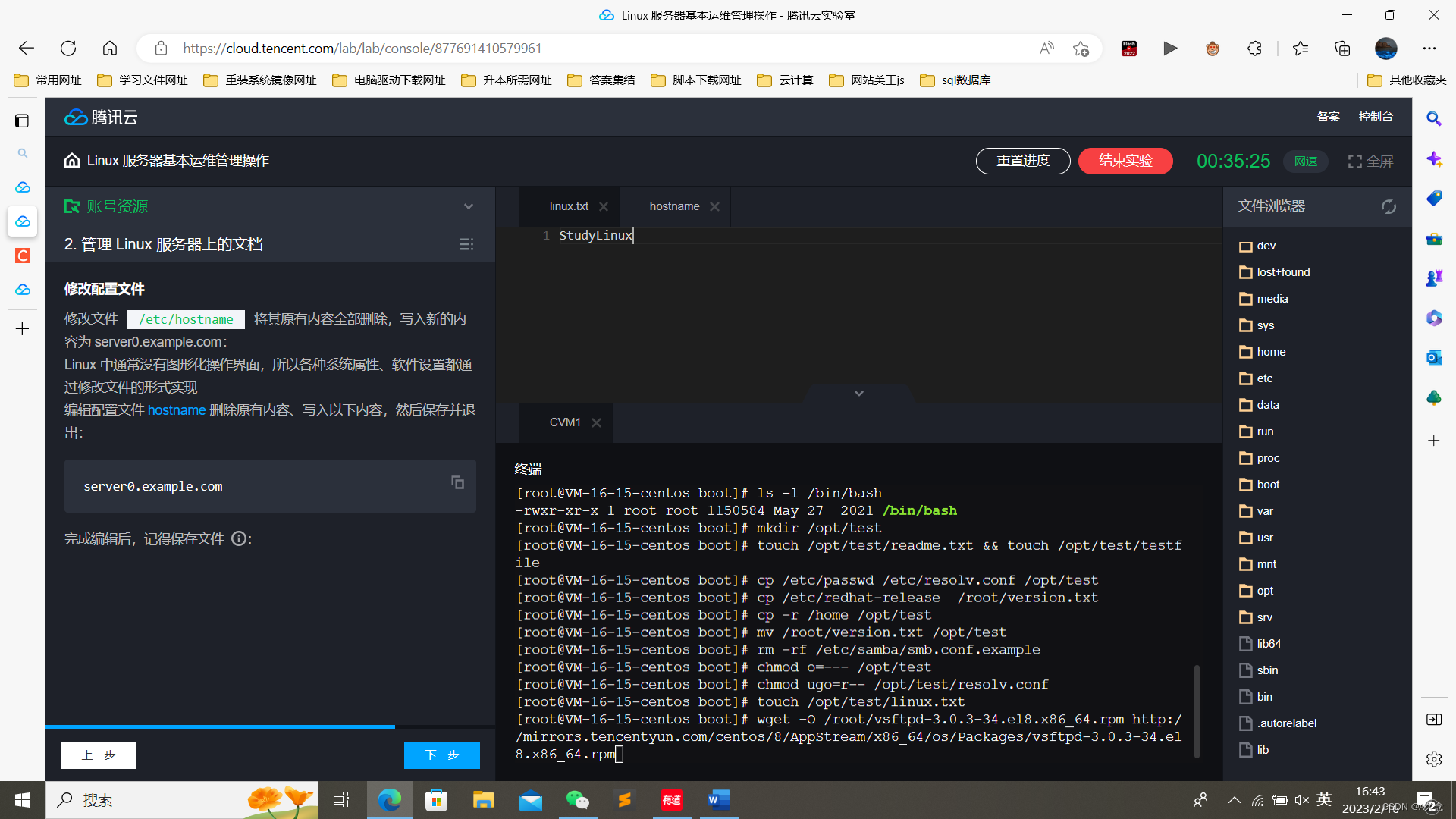Click the blue hostname link
This screenshot has height=819, width=1456.
pos(177,410)
